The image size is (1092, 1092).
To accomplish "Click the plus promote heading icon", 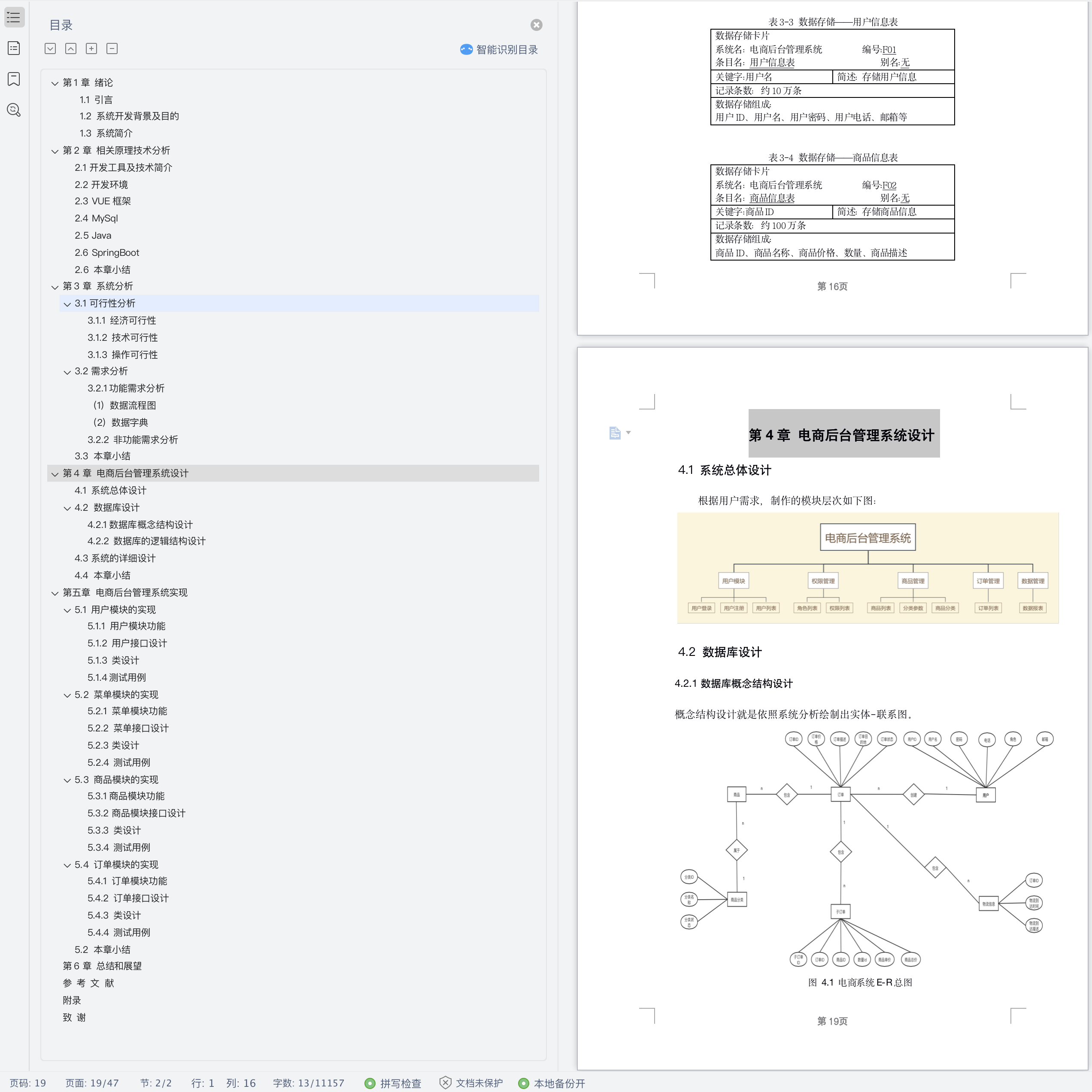I will (x=91, y=49).
